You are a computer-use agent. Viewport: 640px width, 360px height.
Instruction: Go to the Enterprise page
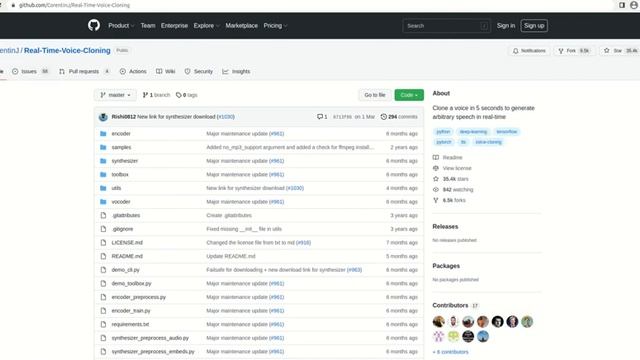tap(174, 25)
